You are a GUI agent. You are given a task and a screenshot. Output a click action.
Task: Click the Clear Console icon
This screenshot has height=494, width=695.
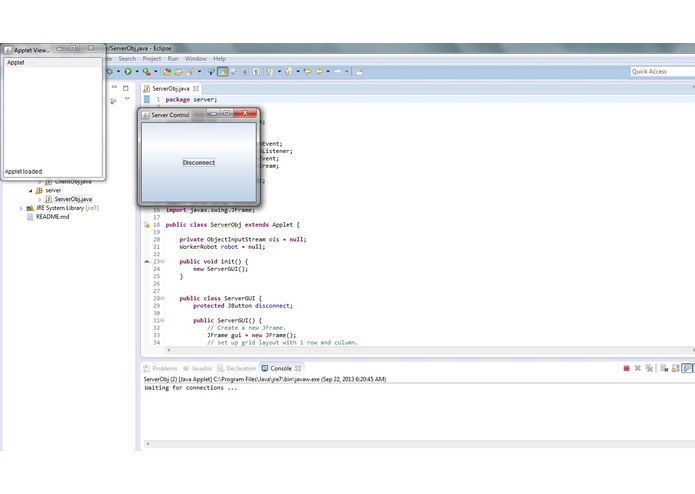pos(664,368)
